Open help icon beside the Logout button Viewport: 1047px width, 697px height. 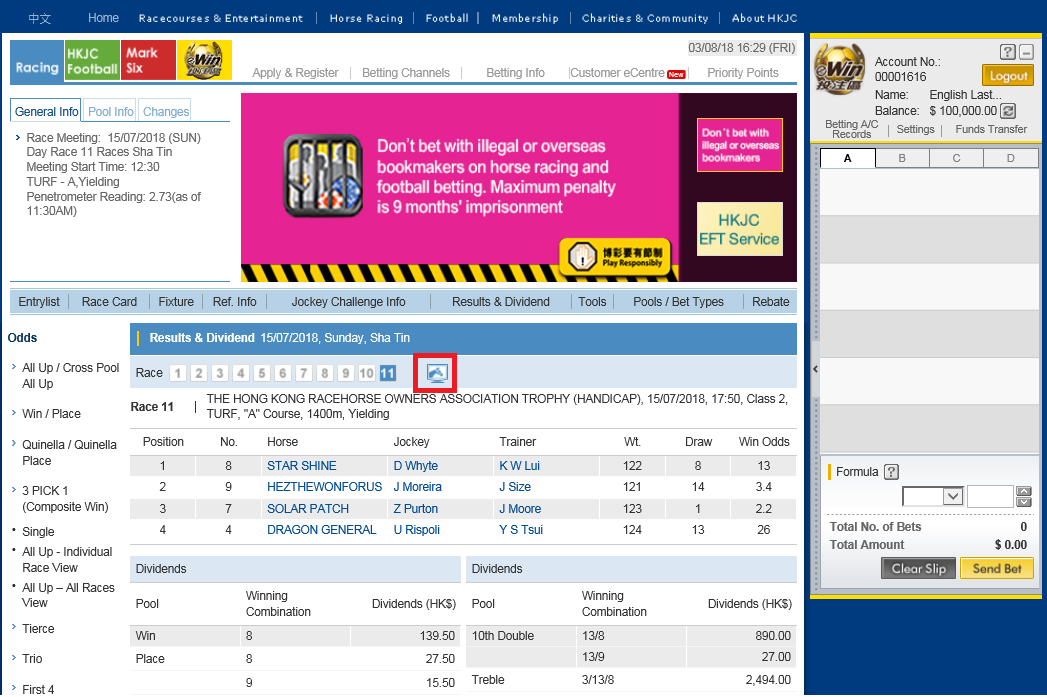(x=1008, y=52)
